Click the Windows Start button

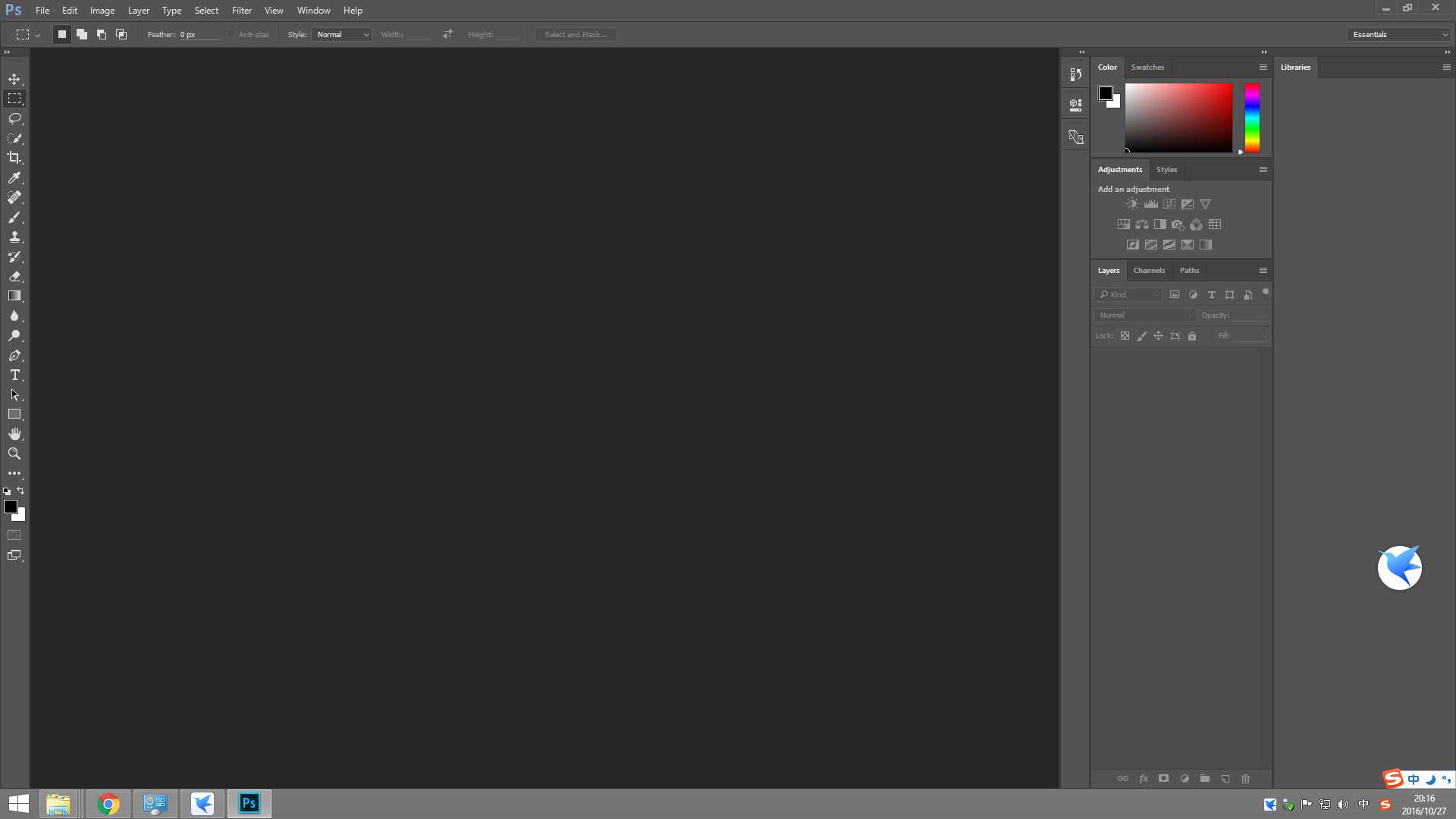click(x=18, y=804)
